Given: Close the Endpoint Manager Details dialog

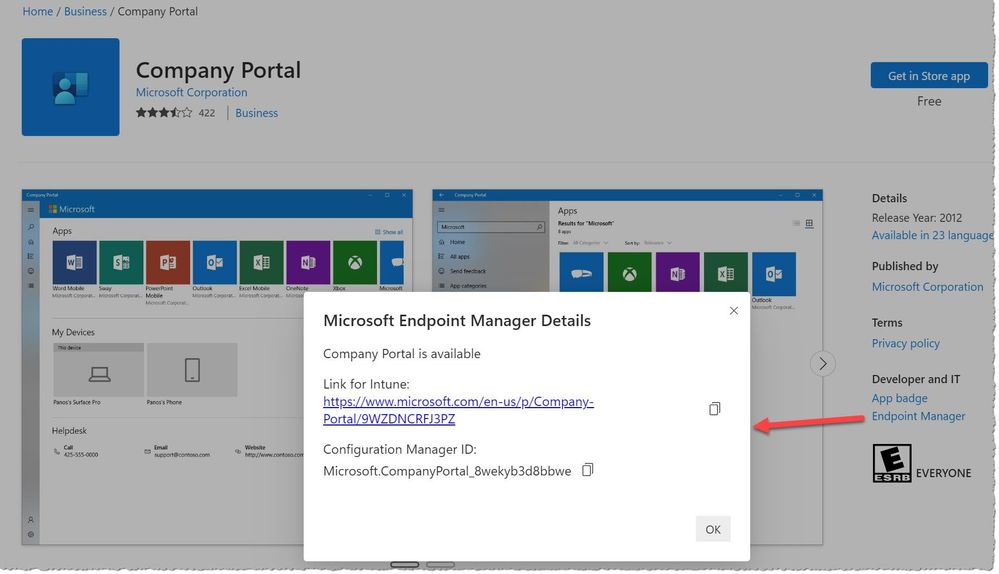Looking at the screenshot, I should click(733, 311).
